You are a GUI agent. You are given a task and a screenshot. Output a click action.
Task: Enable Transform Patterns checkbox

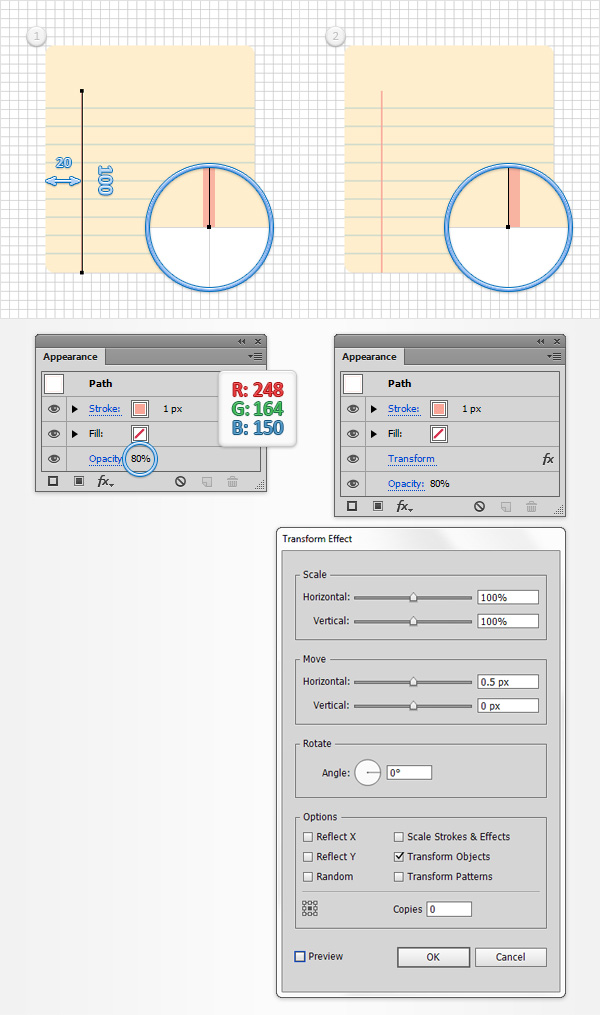click(x=399, y=876)
